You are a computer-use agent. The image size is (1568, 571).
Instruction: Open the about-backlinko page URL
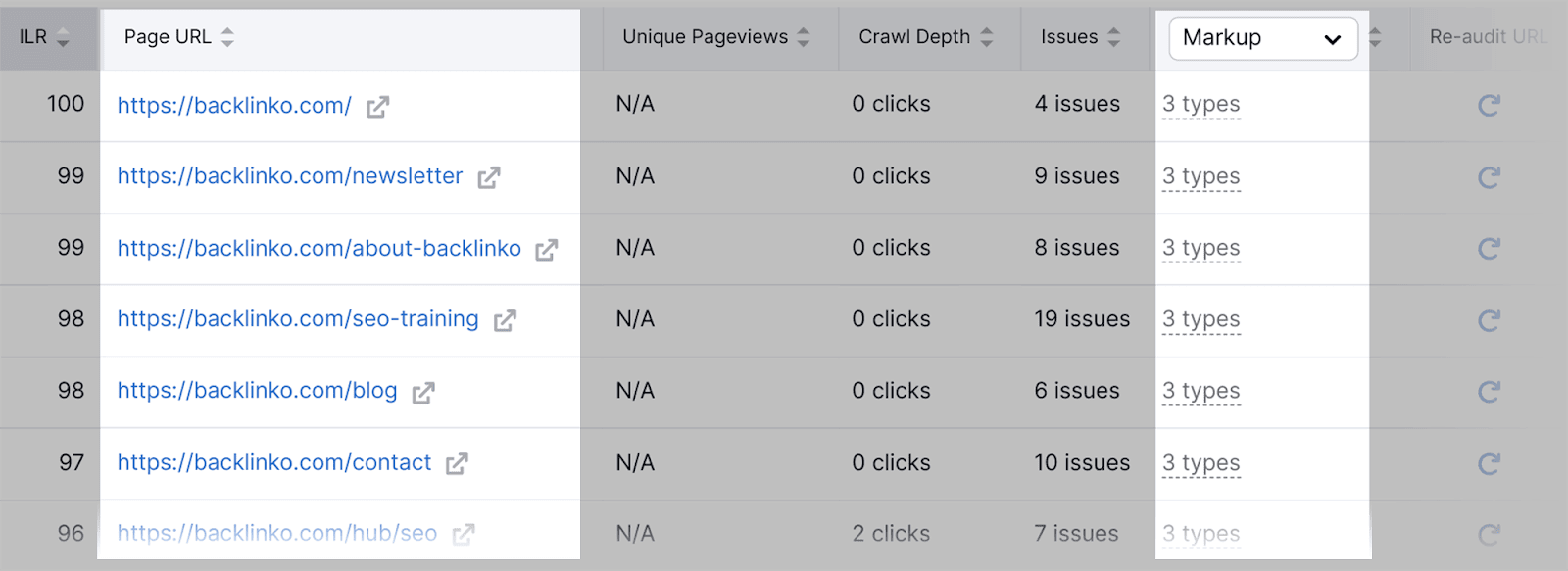[318, 249]
